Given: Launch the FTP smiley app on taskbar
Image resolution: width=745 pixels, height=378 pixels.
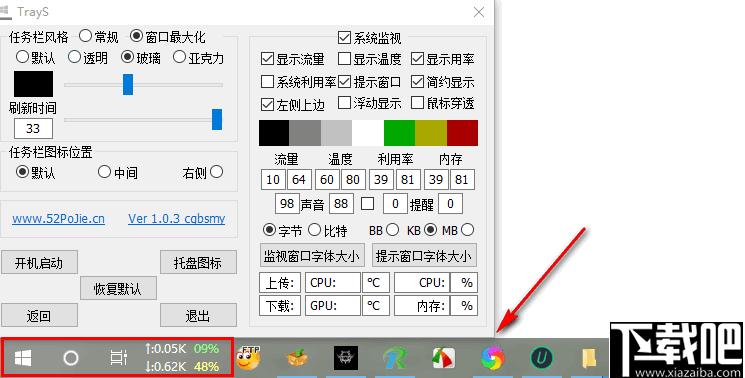Looking at the screenshot, I should pyautogui.click(x=248, y=358).
